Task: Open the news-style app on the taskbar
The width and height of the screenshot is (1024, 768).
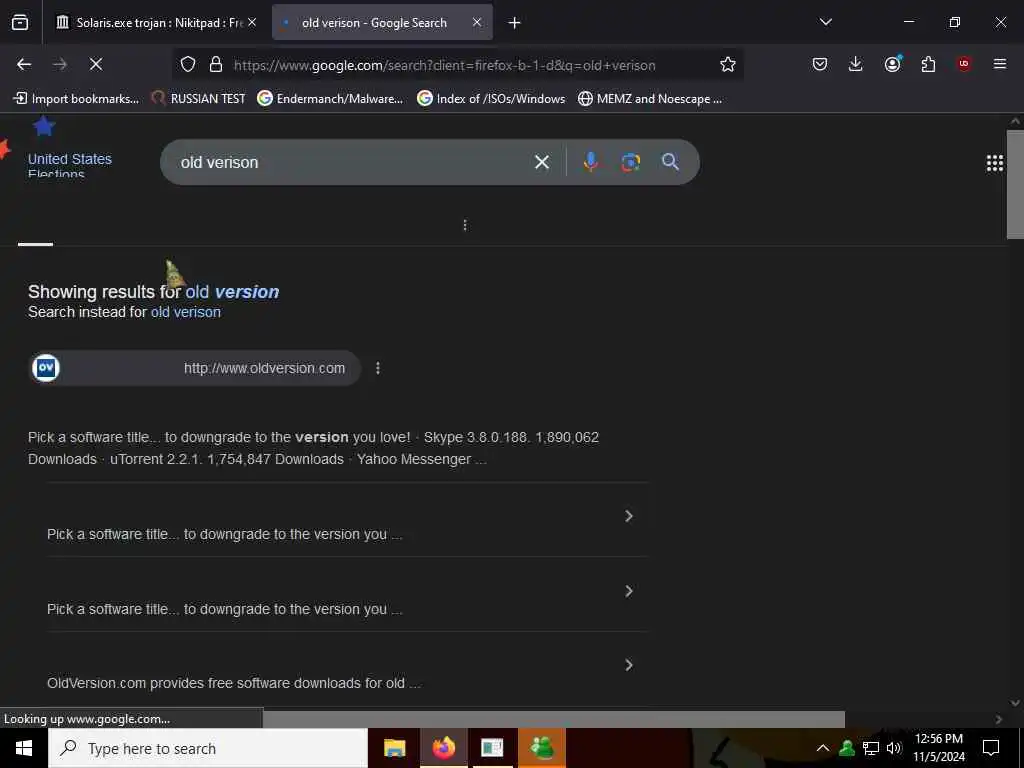Action: coord(492,748)
